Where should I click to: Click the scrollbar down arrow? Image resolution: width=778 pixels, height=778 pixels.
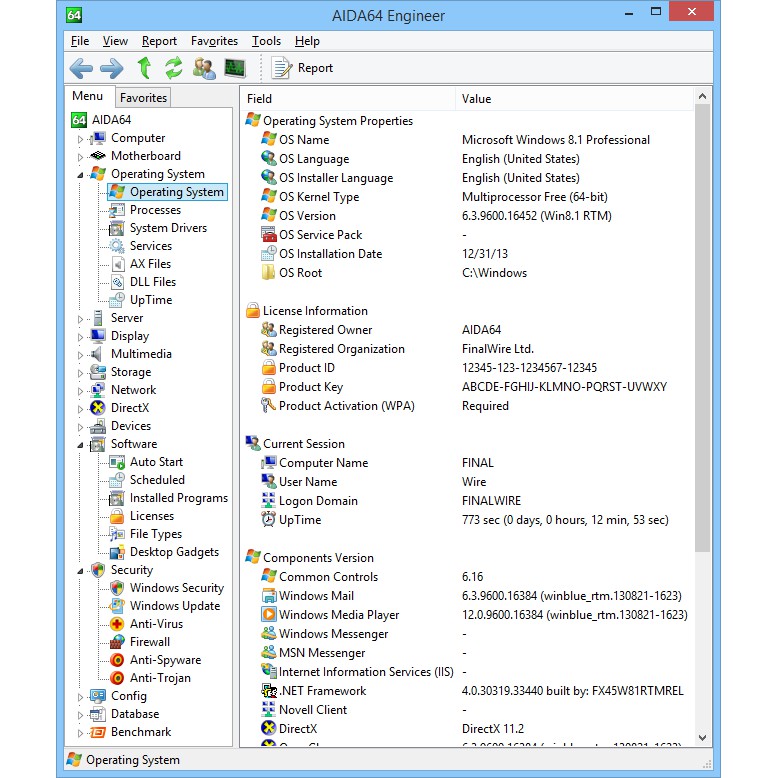(x=702, y=738)
